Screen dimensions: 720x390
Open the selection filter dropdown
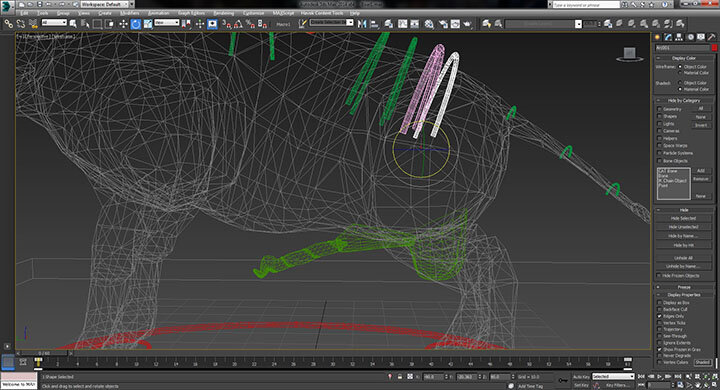[54, 23]
